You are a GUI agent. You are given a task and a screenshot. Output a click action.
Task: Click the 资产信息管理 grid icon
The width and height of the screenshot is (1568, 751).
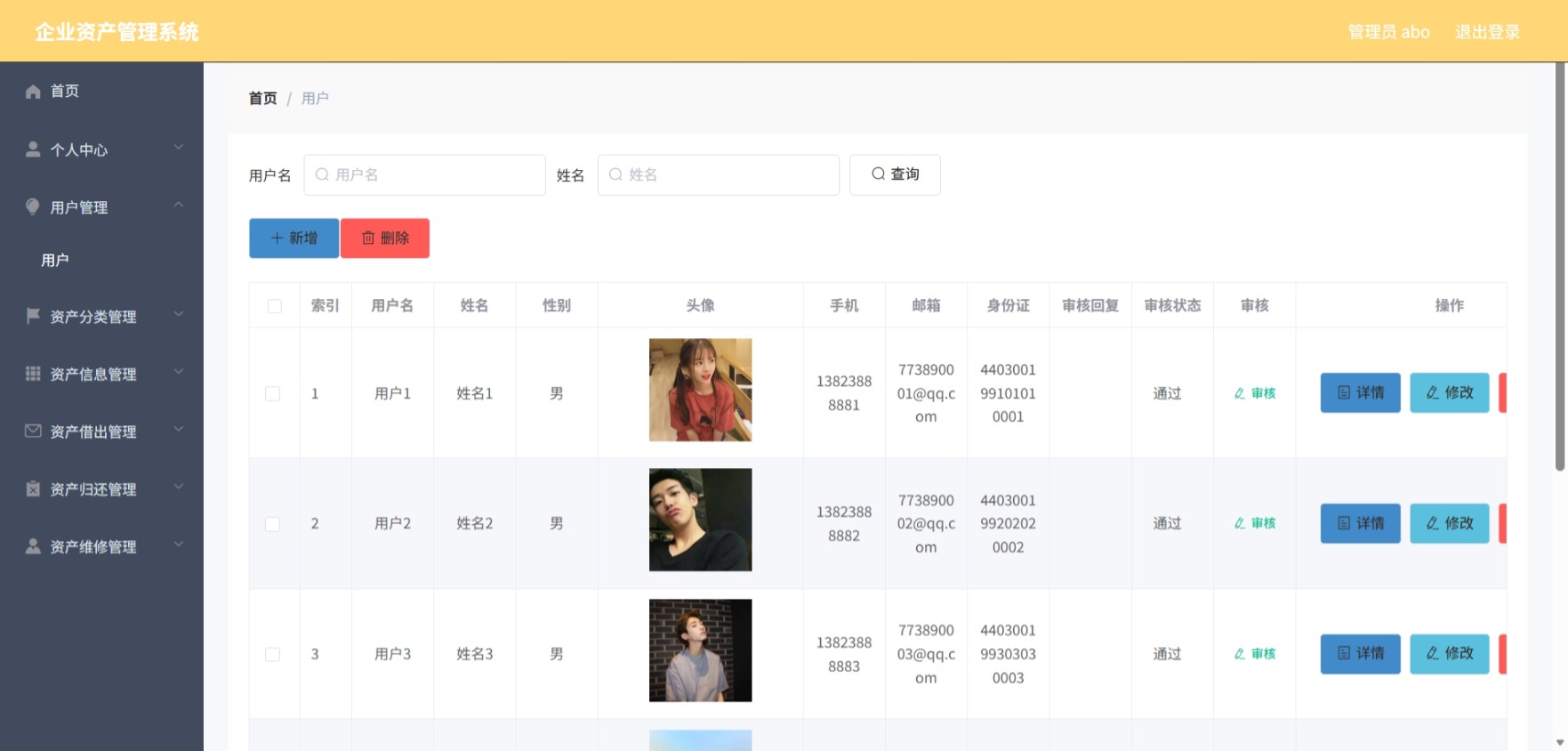click(x=33, y=374)
